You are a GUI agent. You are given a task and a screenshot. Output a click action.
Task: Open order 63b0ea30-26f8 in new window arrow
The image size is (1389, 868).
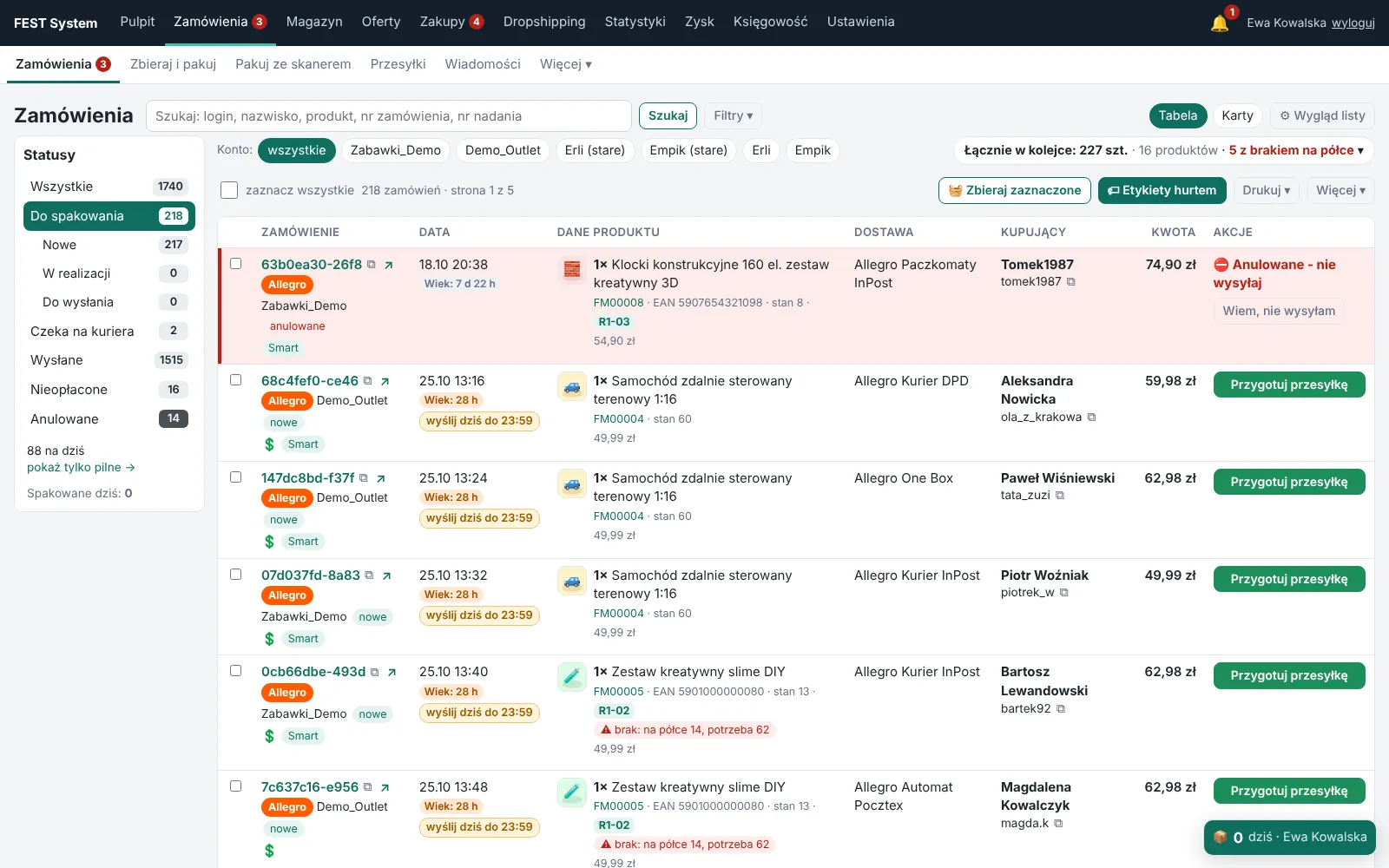click(x=388, y=265)
